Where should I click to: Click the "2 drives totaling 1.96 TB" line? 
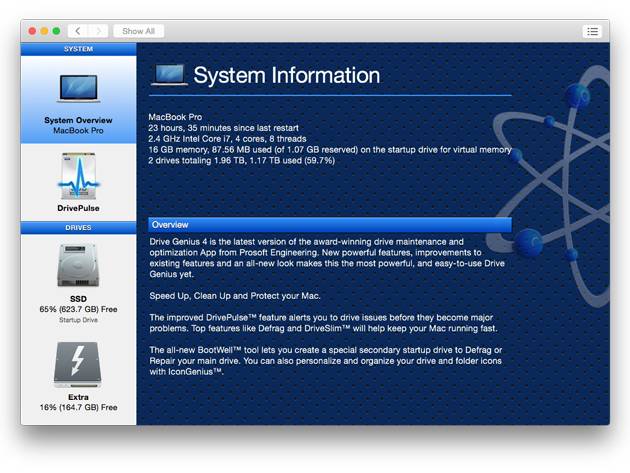click(241, 160)
